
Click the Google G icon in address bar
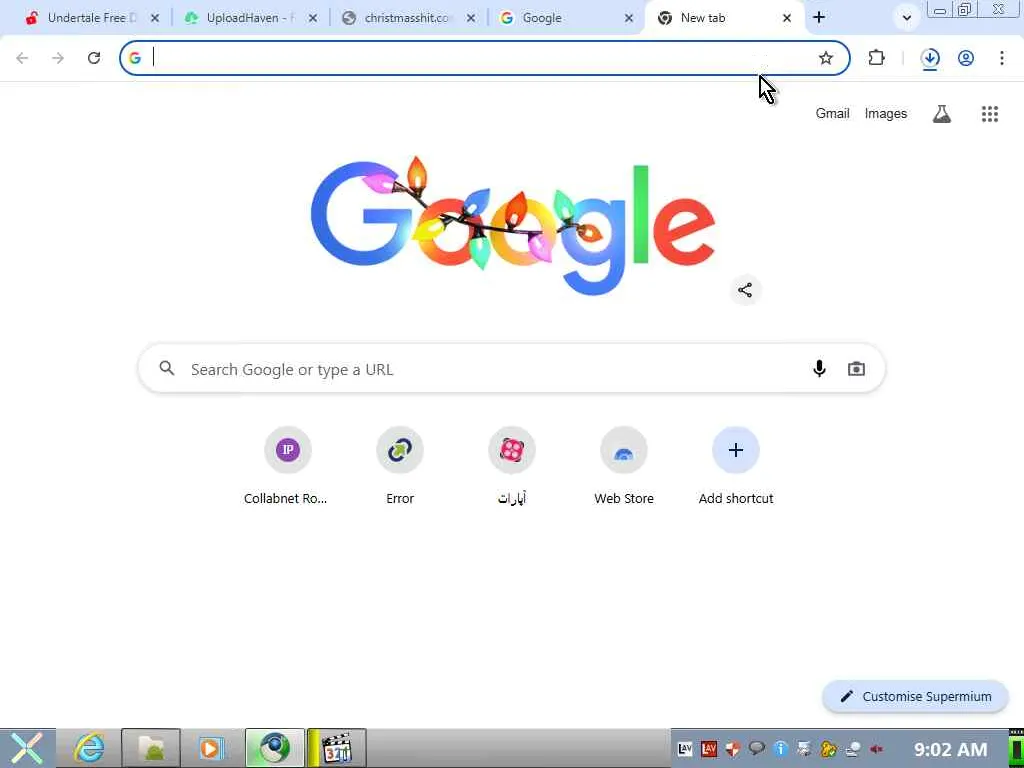(x=135, y=58)
